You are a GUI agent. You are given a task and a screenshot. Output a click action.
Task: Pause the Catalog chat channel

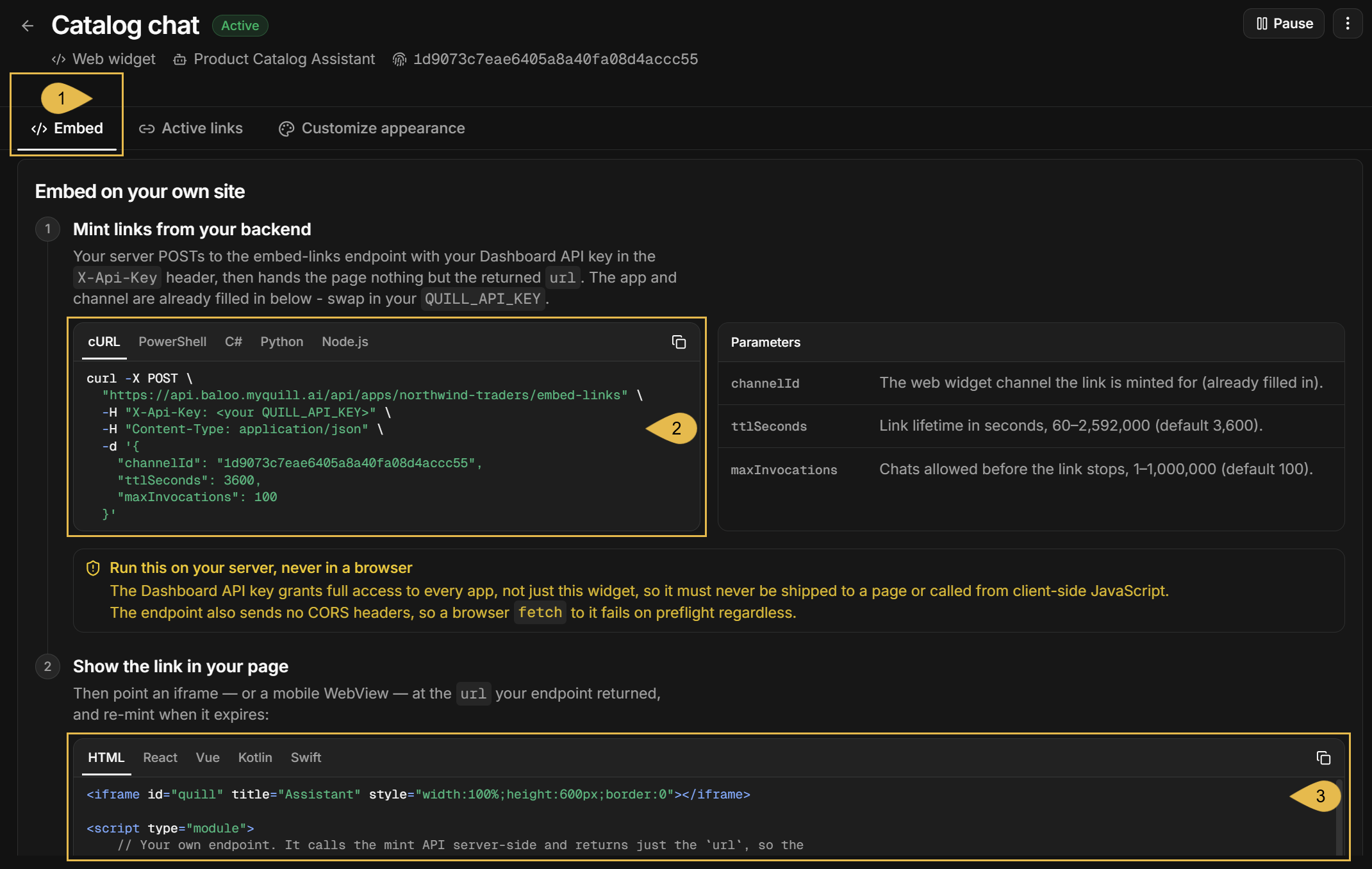click(1284, 24)
